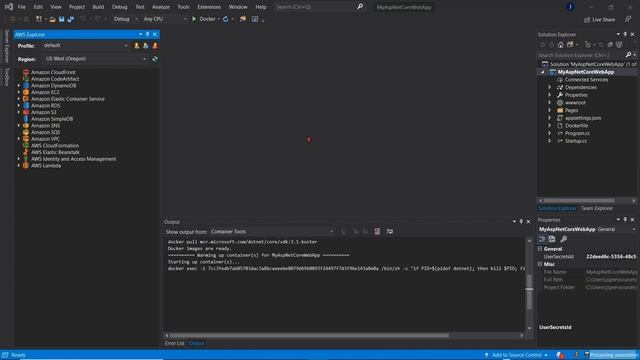Click the red AWS profile icon
The height and width of the screenshot is (360, 640).
click(155, 46)
